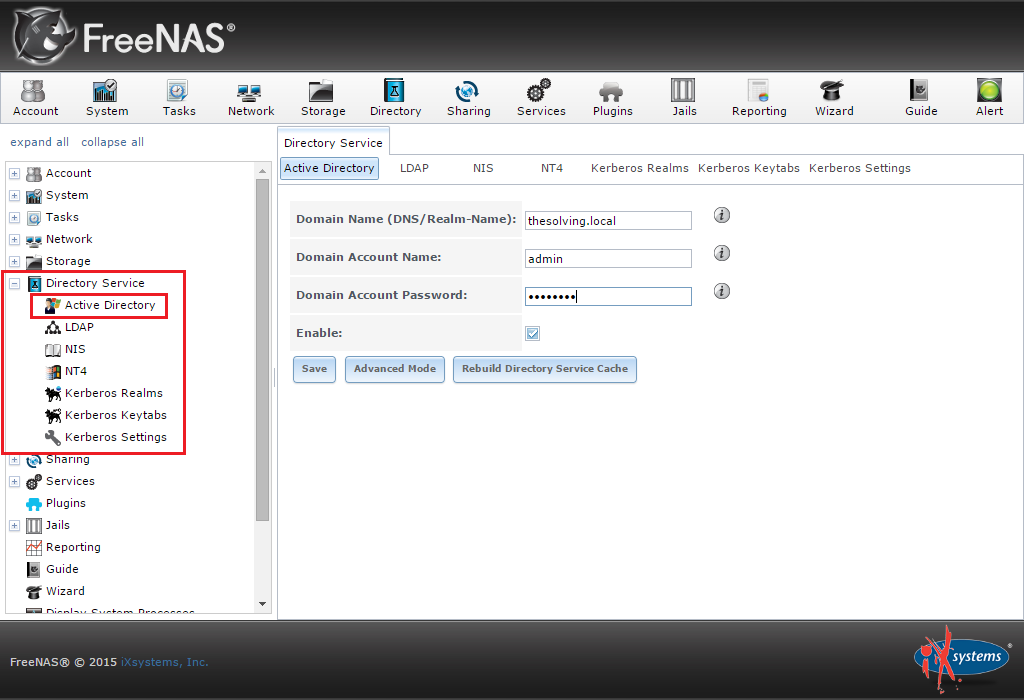1024x700 pixels.
Task: Open Account from the top toolbar
Action: 35,98
